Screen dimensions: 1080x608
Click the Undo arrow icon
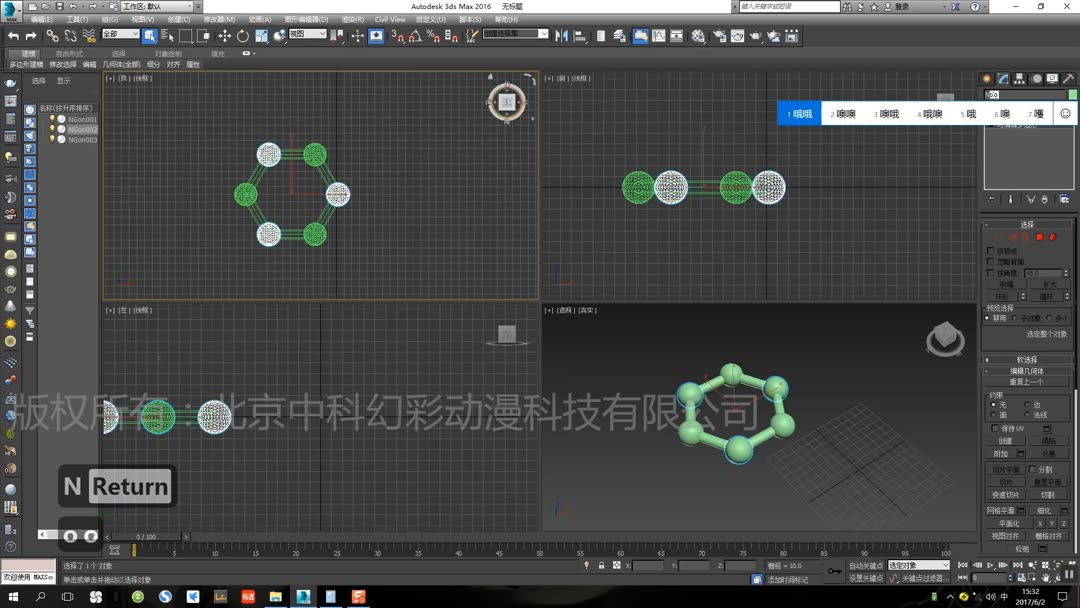[x=15, y=36]
